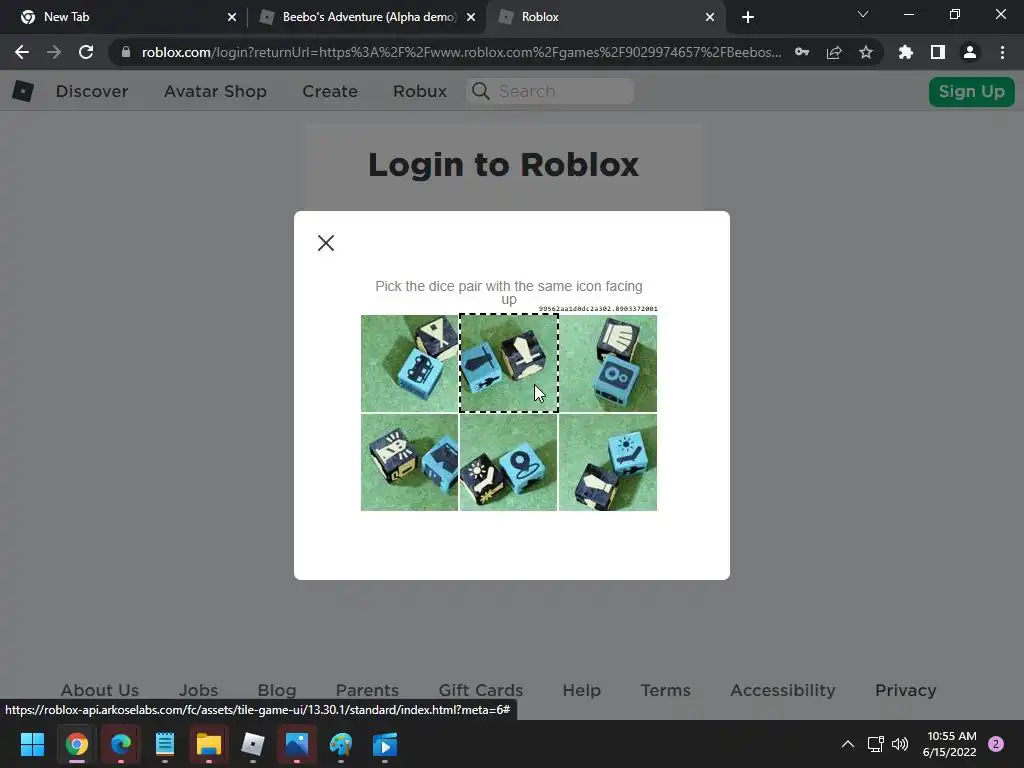
Task: Click the search magnifier icon
Action: point(481,91)
